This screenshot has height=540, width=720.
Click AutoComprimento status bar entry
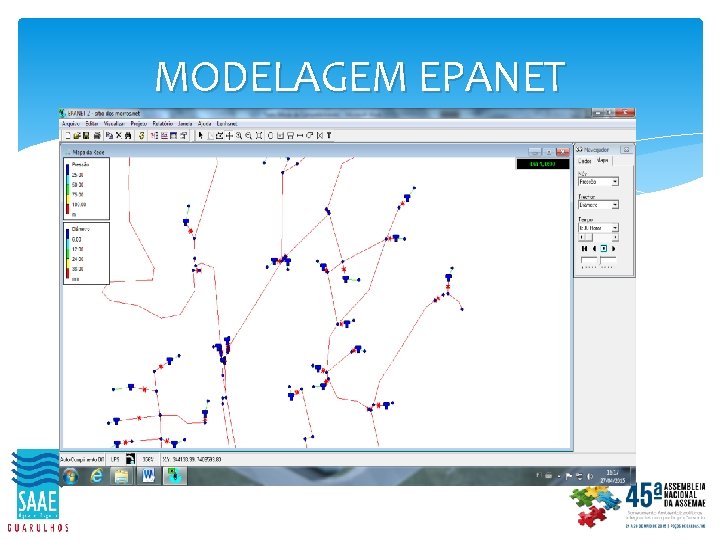(83, 459)
